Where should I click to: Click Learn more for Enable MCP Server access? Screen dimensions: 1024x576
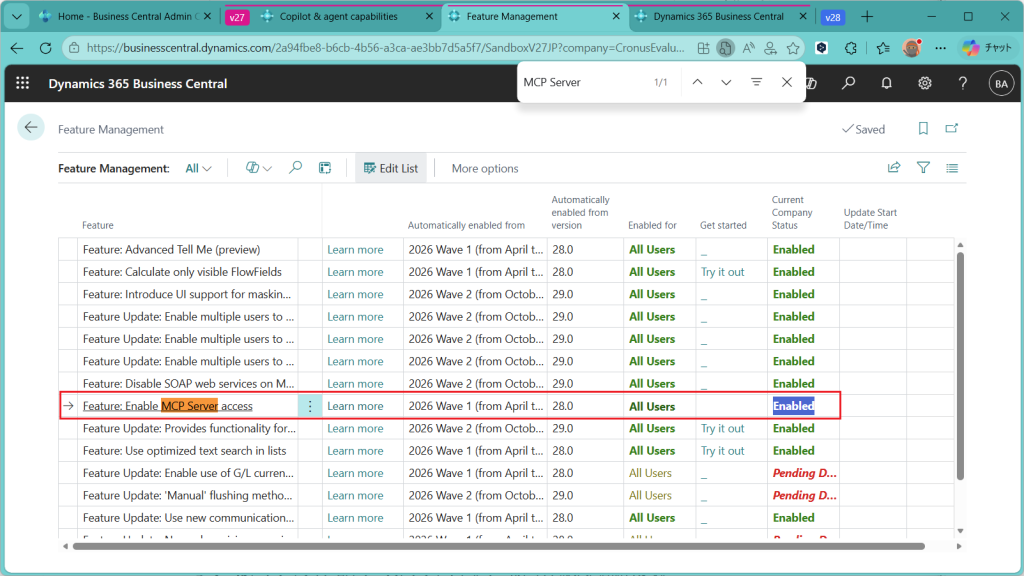355,406
